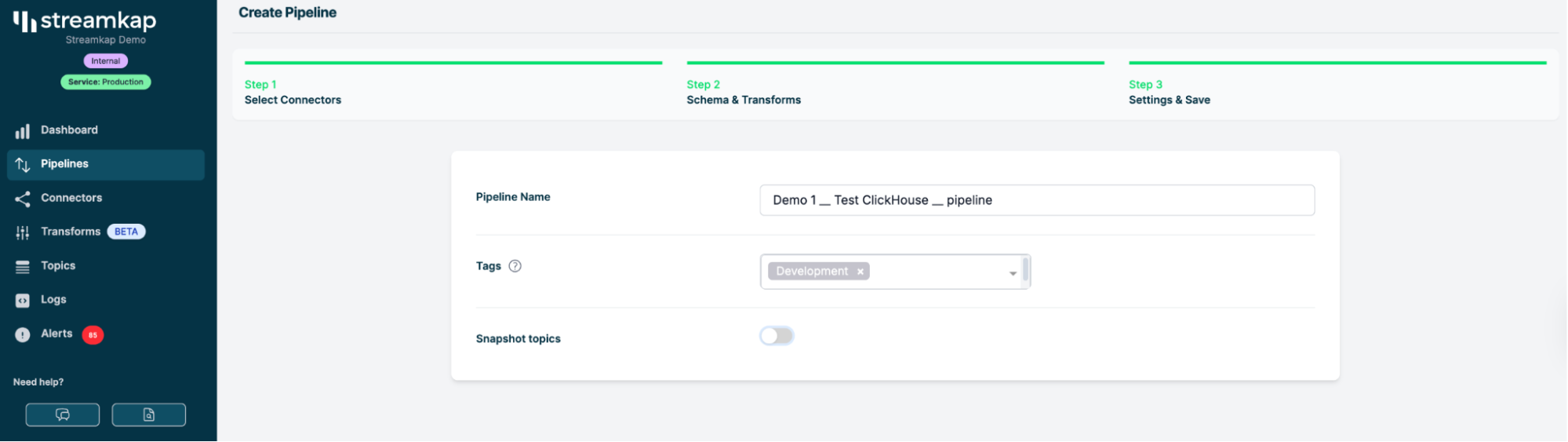Go to Step 1 Select Connectors

(x=293, y=93)
